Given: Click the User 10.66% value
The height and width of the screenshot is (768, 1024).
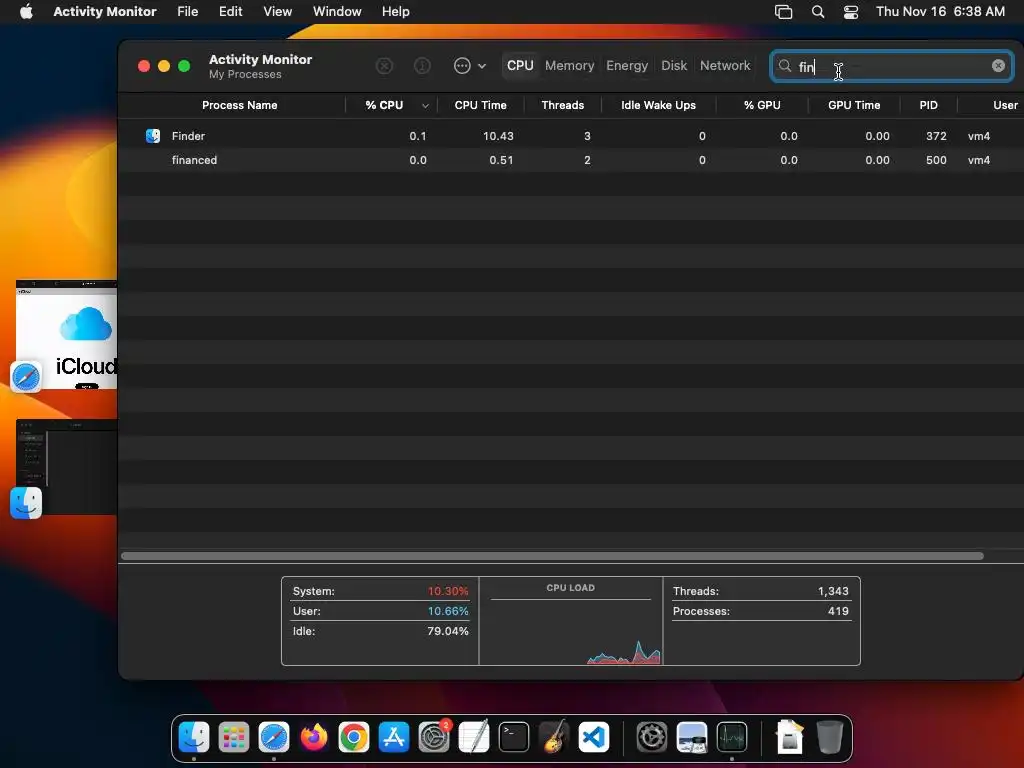Looking at the screenshot, I should point(448,611).
